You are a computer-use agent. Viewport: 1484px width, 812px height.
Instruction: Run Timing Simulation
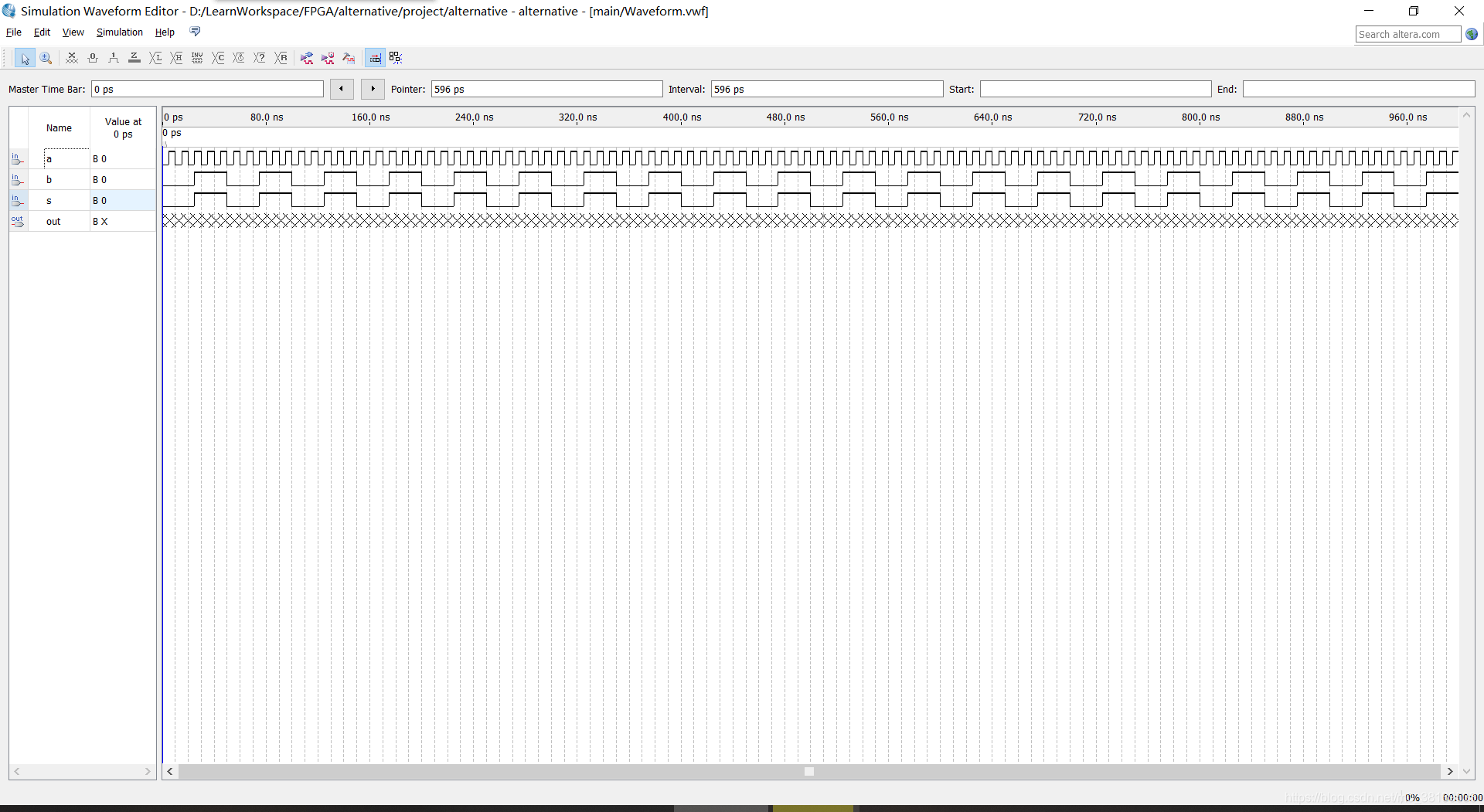[328, 58]
